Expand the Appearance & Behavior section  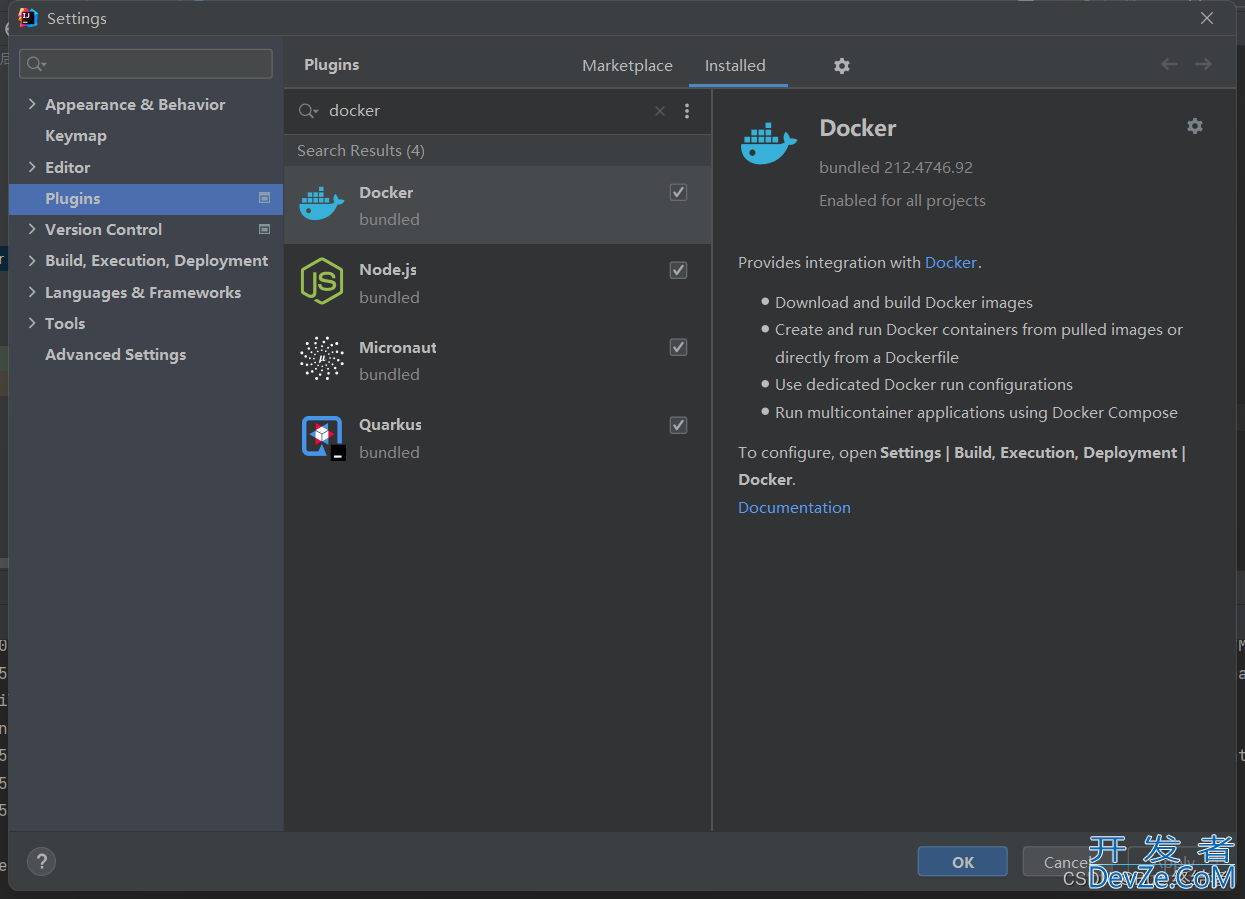coord(32,104)
